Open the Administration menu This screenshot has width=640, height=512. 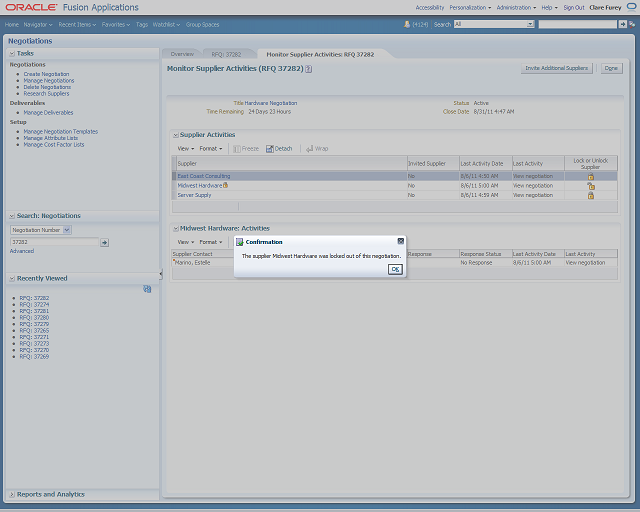tap(516, 7)
